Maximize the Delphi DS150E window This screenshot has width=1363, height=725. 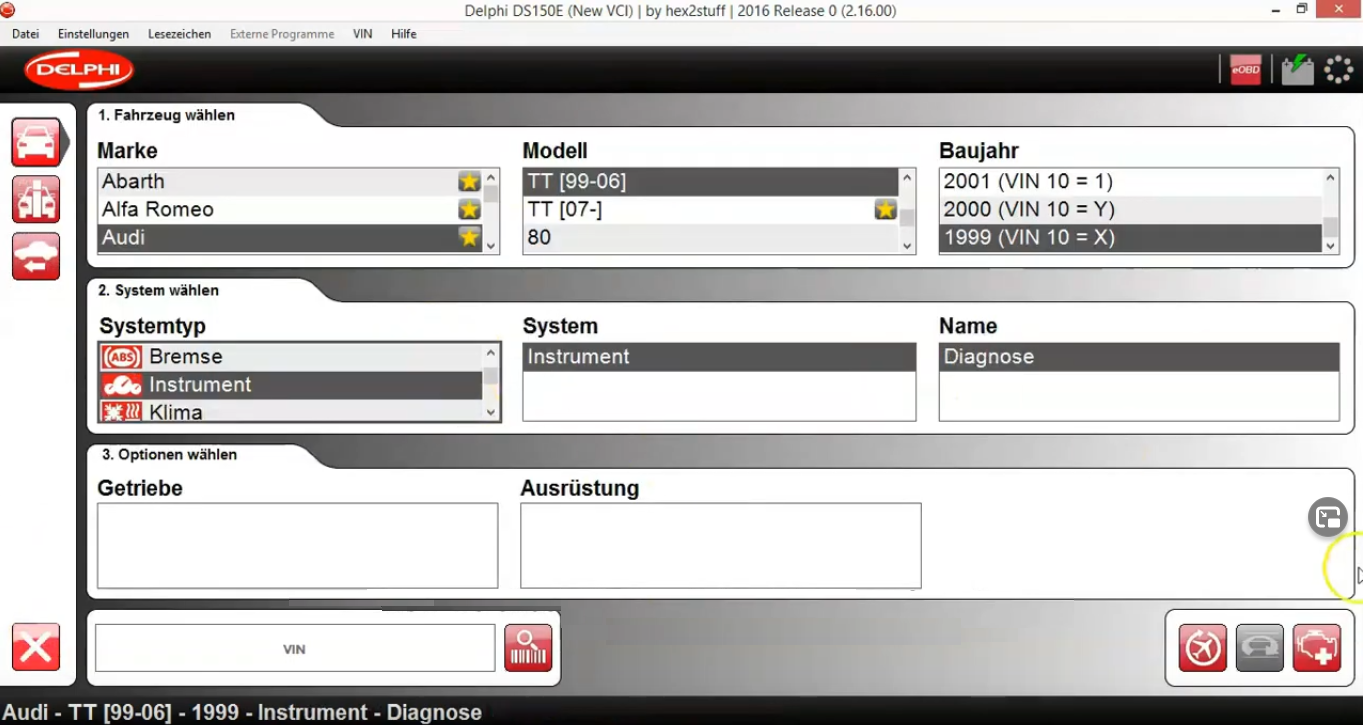pyautogui.click(x=1302, y=10)
